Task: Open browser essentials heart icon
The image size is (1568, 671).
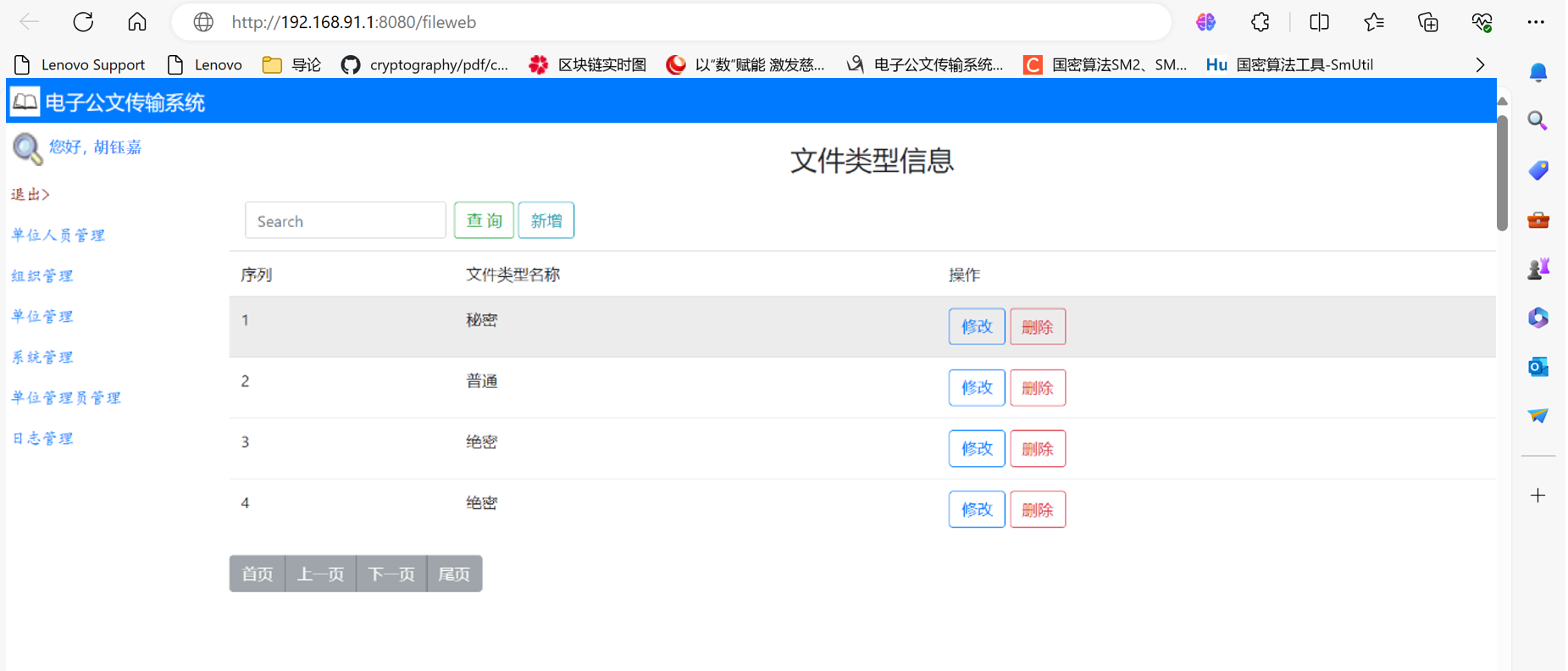Action: (x=1482, y=22)
